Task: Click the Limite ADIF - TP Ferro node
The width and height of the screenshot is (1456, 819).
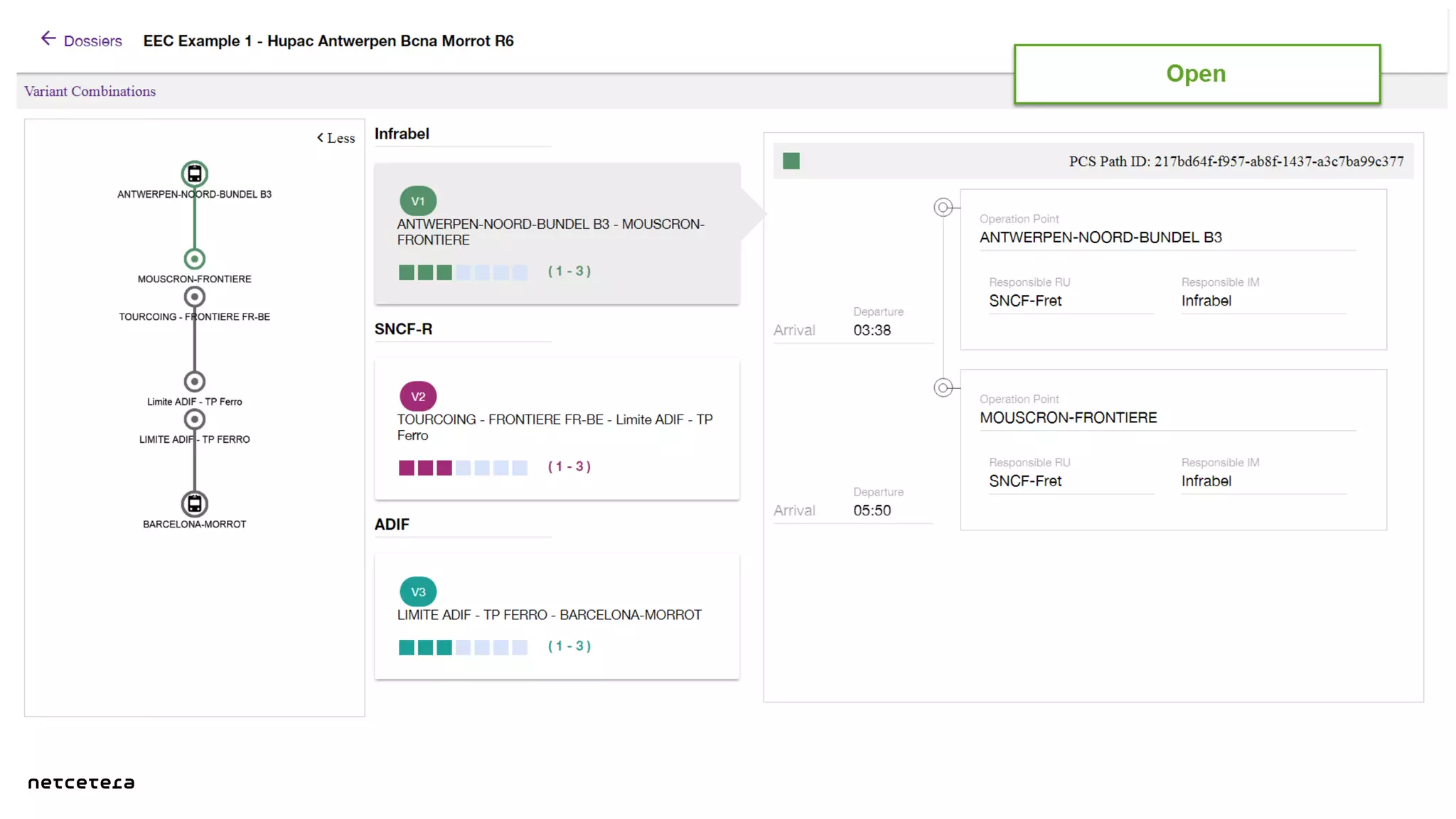Action: [194, 382]
